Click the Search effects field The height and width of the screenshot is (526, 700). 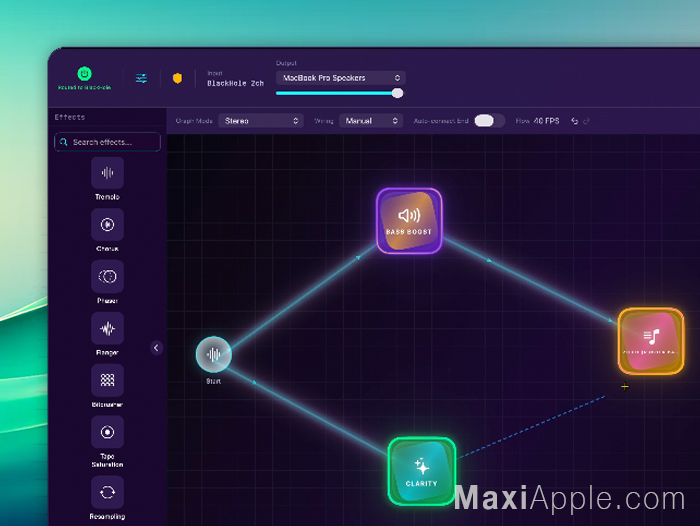click(x=107, y=142)
